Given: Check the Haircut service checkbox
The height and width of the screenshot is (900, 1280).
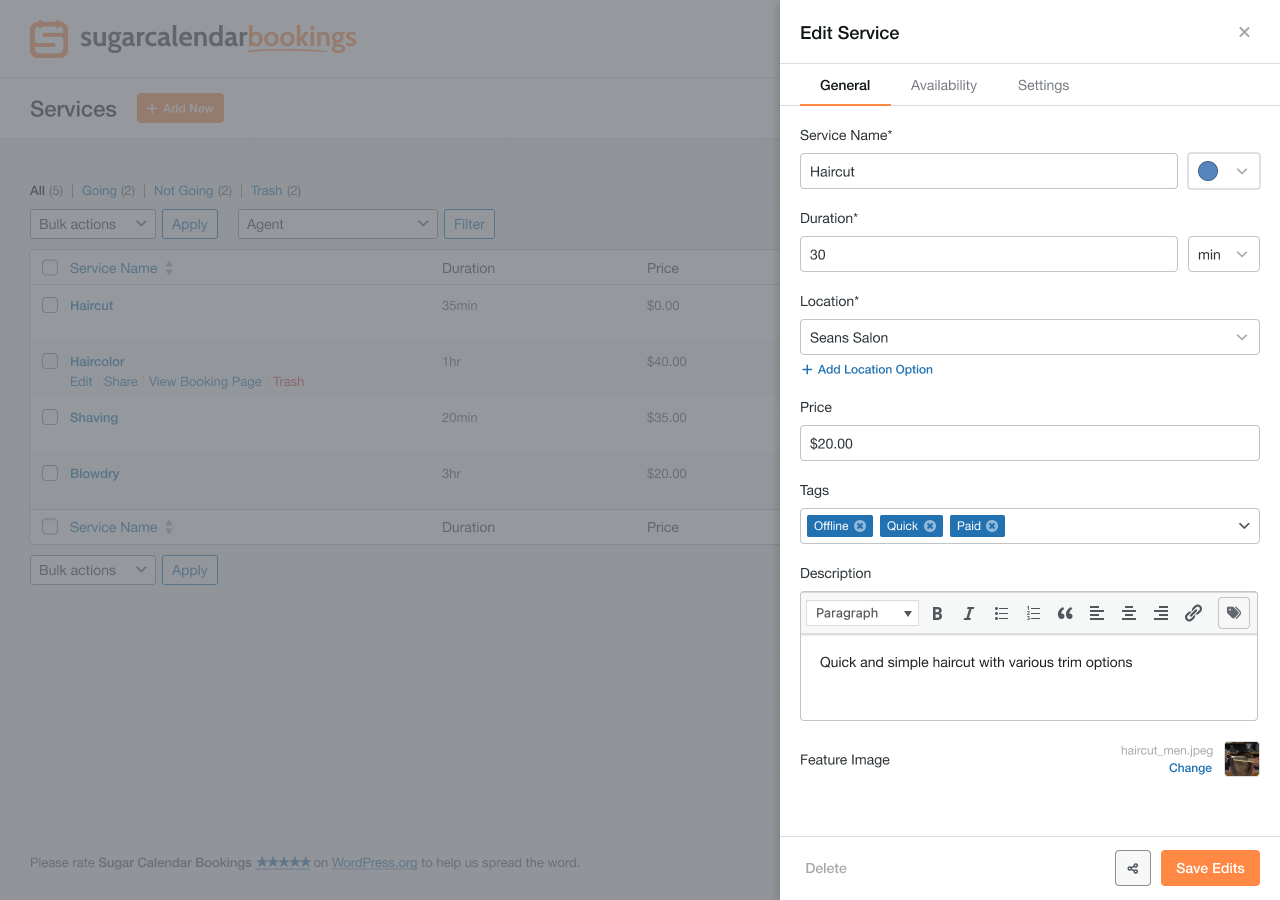Looking at the screenshot, I should click(x=50, y=305).
